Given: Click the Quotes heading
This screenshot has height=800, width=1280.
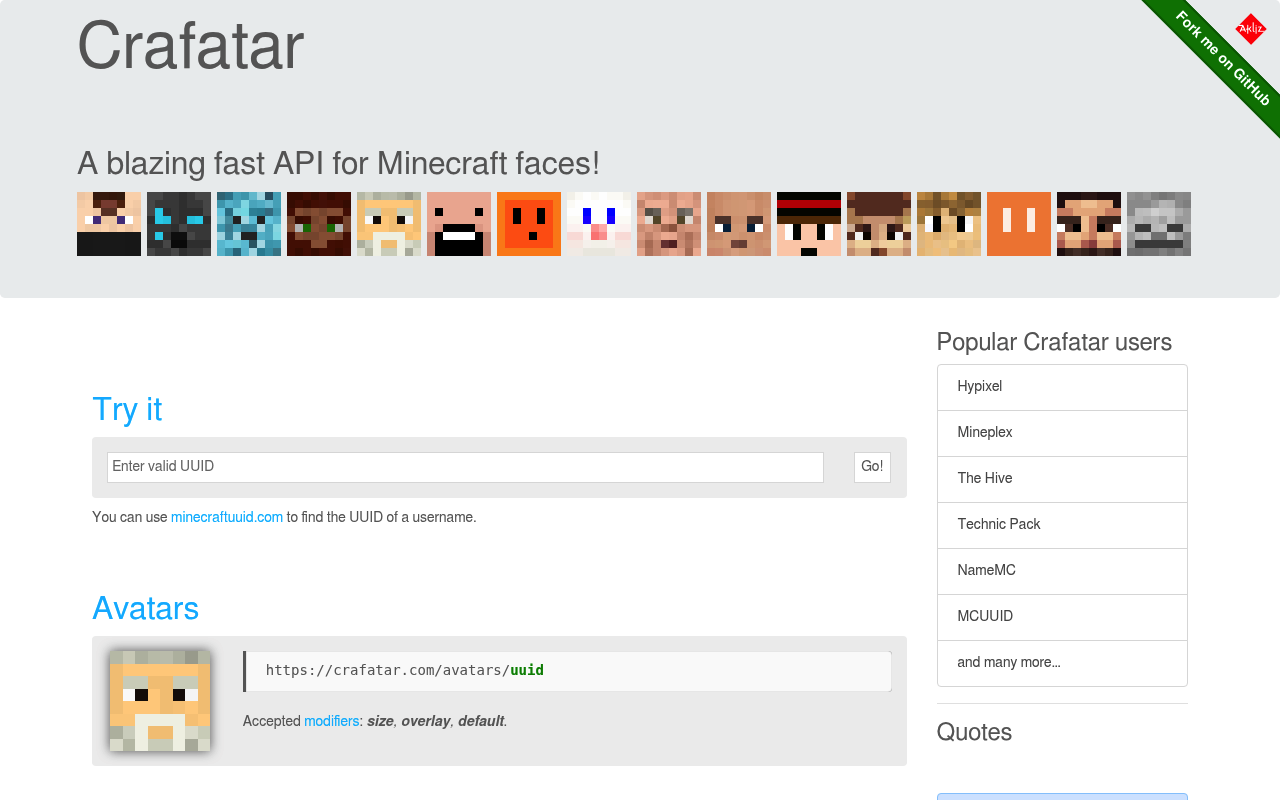Looking at the screenshot, I should click(974, 732).
